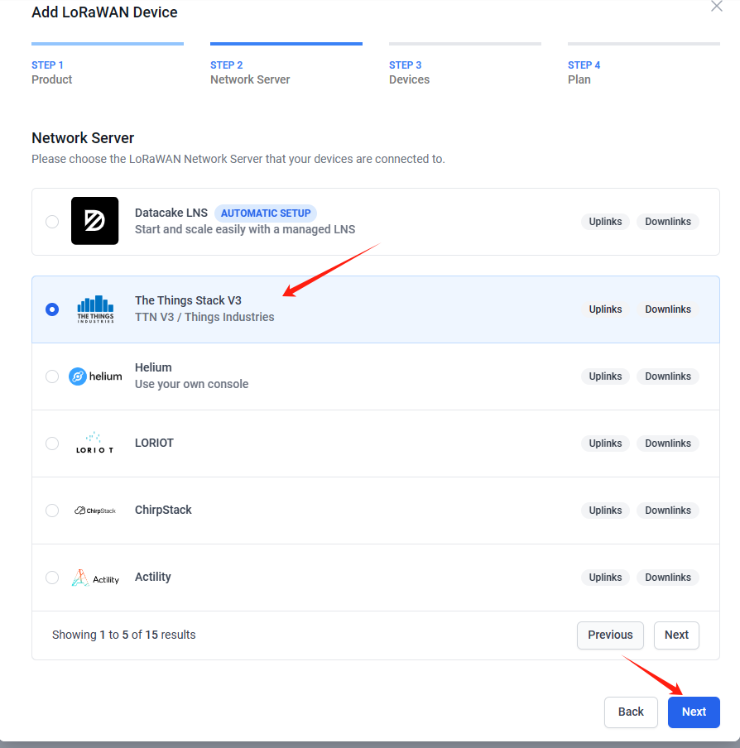Screen dimensions: 740x748
Task: Click the Datacake LNS logo icon
Action: click(x=94, y=221)
